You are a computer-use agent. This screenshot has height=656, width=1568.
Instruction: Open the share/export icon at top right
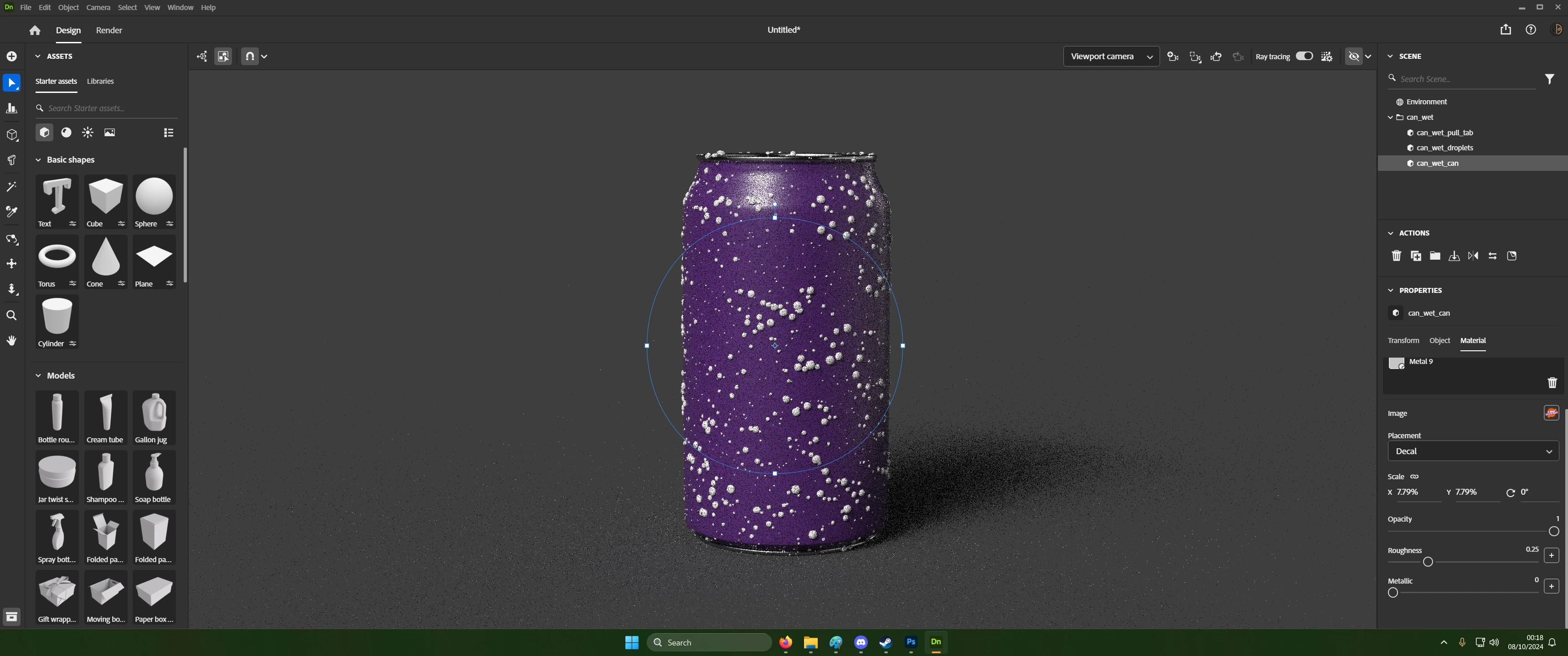tap(1505, 30)
